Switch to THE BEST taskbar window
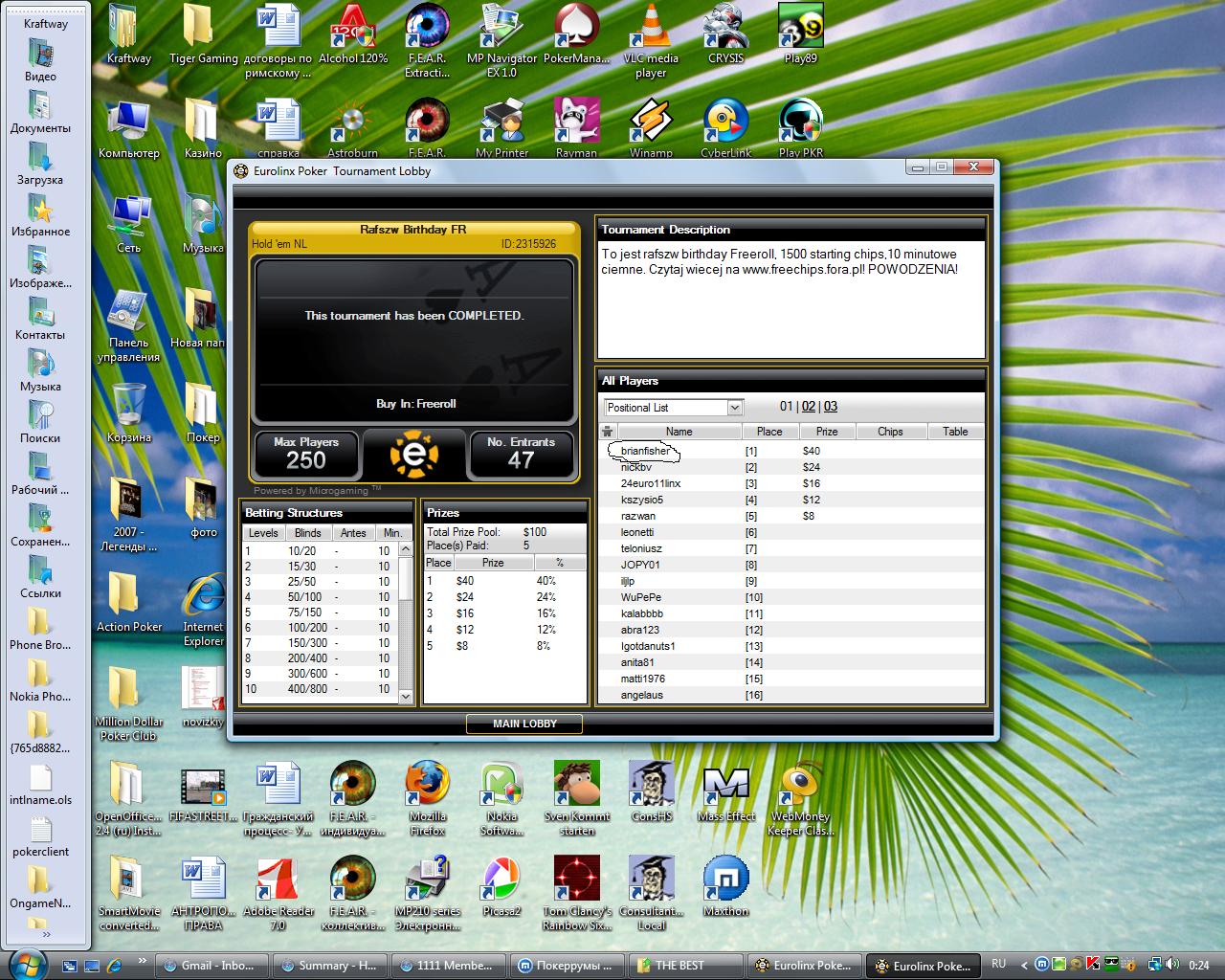The width and height of the screenshot is (1225, 980). click(x=685, y=966)
